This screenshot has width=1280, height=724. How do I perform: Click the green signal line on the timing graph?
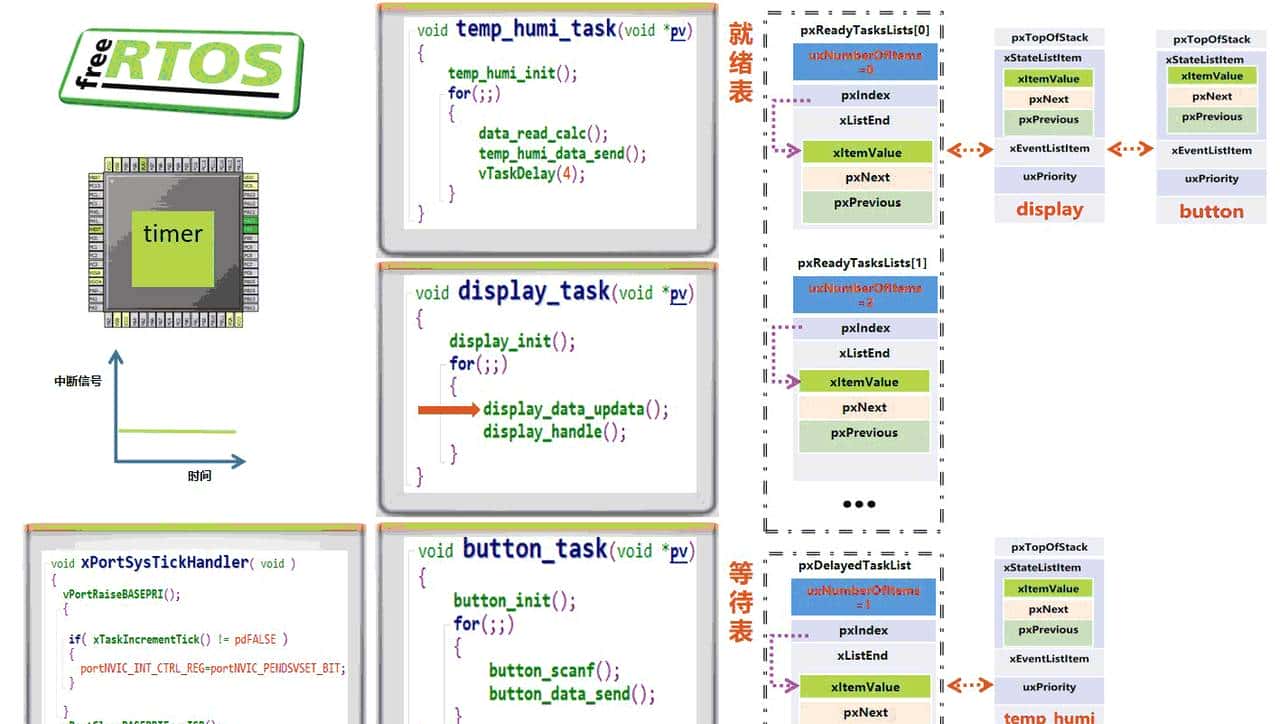tap(180, 431)
